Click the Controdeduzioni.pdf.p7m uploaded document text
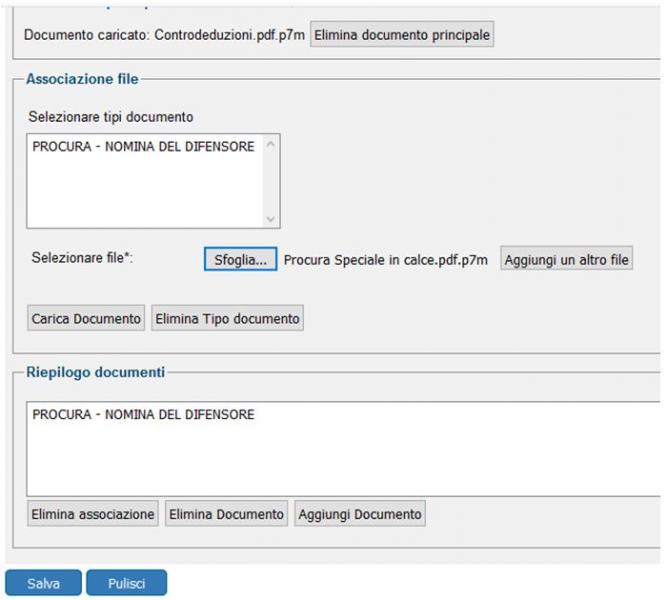Viewport: 667px width, 600px height. point(229,34)
